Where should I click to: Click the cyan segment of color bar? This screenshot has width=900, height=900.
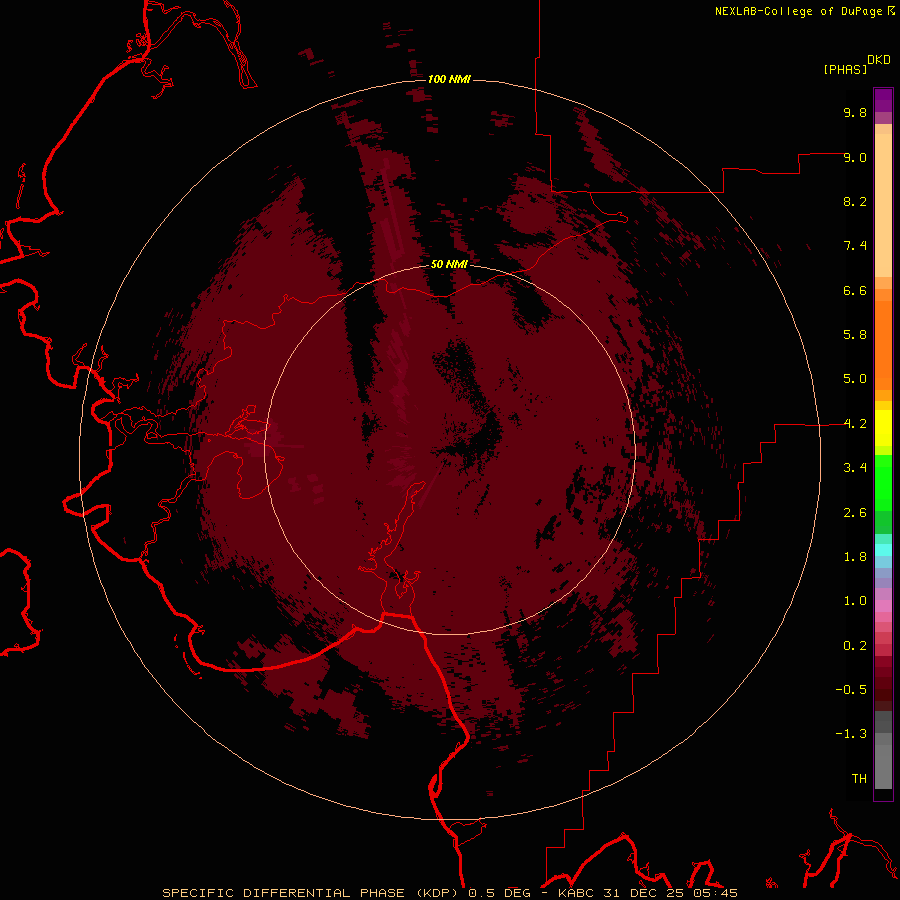pos(883,550)
